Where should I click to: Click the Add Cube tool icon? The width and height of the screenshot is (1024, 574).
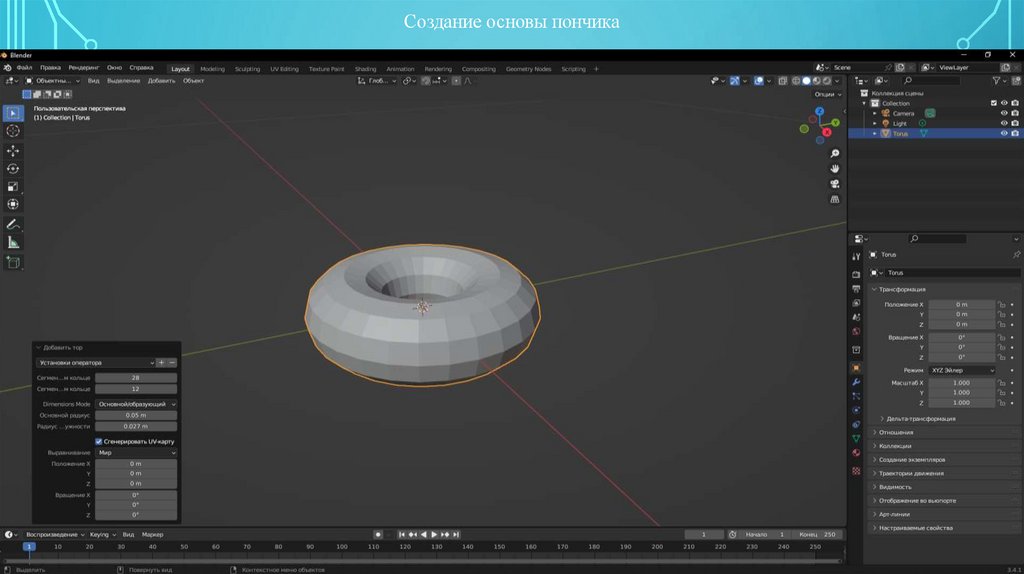(x=13, y=262)
